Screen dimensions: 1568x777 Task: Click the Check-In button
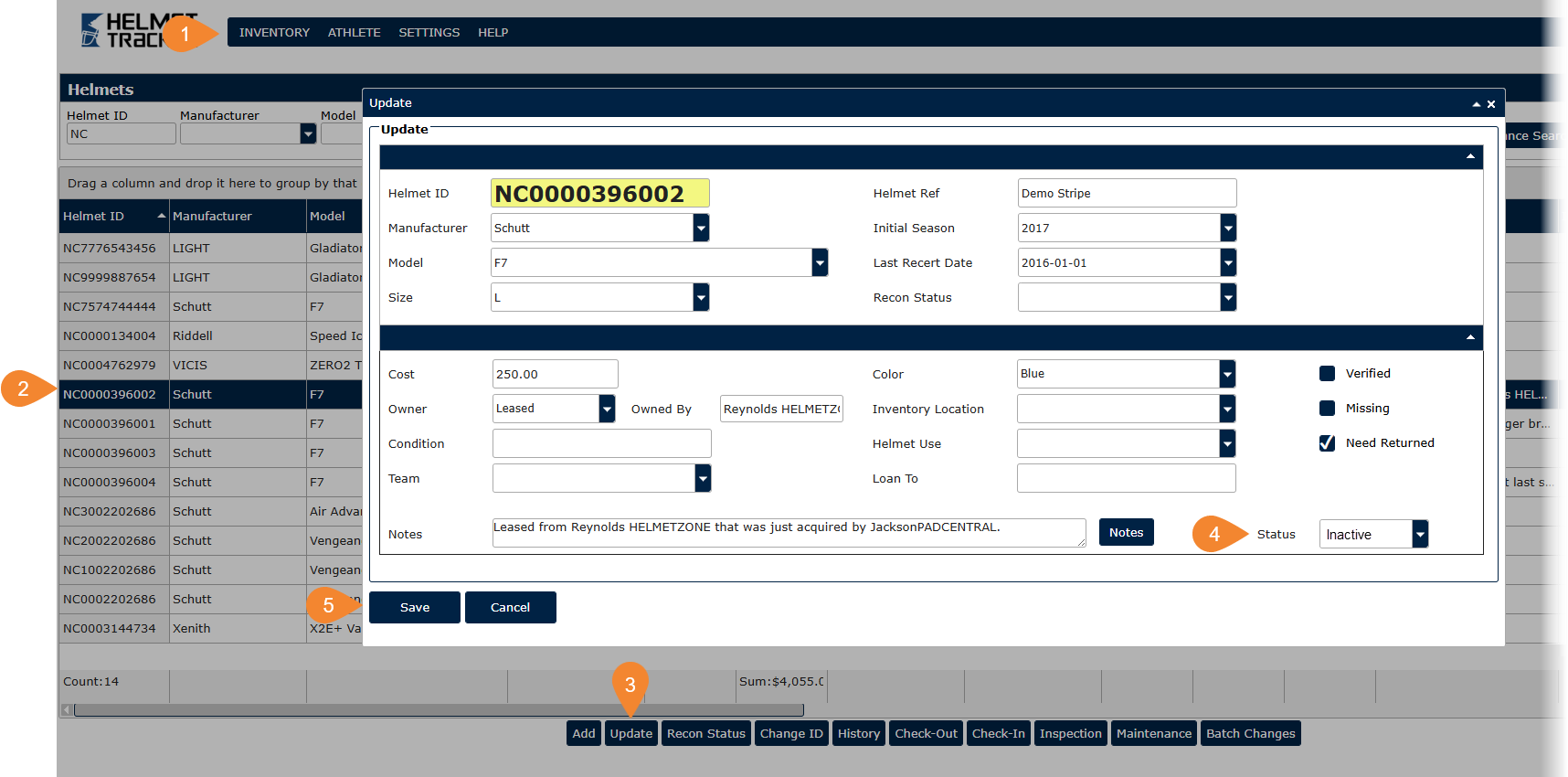[999, 733]
